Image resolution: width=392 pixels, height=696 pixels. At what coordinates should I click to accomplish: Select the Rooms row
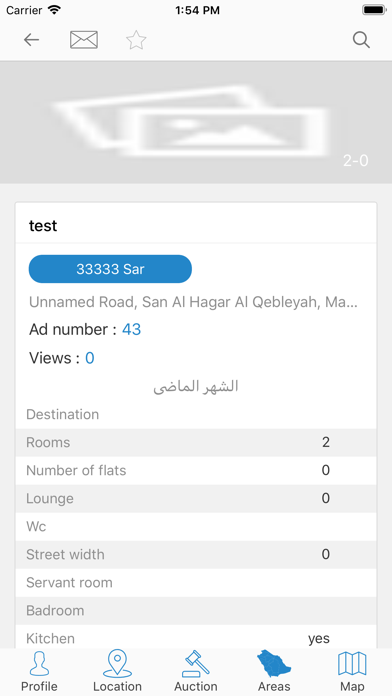196,443
